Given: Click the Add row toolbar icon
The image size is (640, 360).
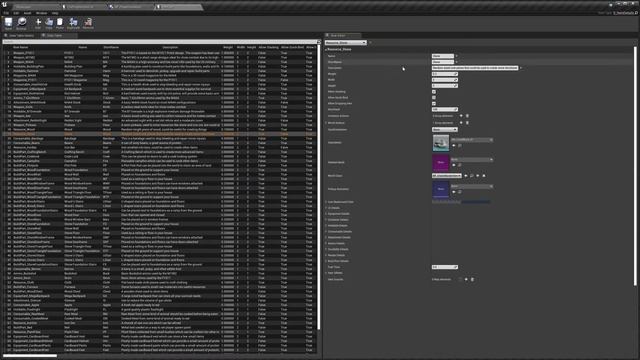Looking at the screenshot, I should (38, 23).
